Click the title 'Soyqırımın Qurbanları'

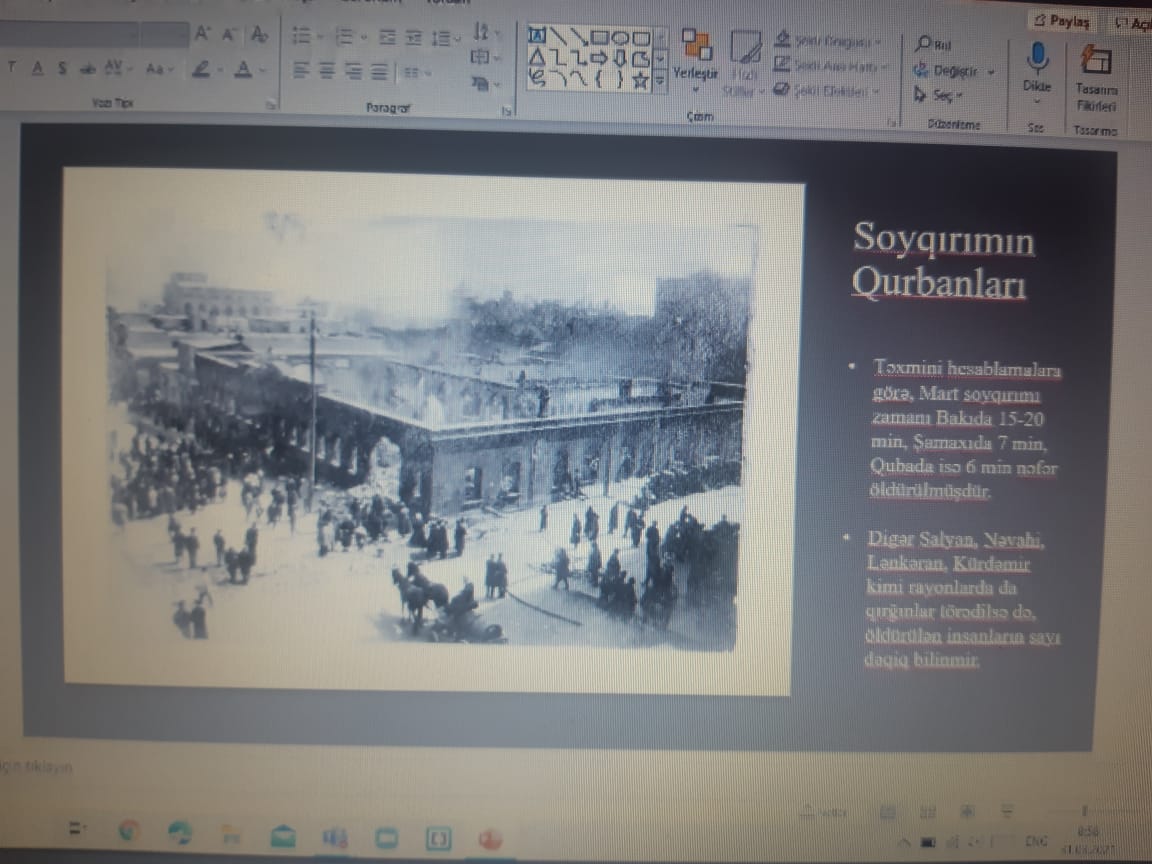(942, 260)
